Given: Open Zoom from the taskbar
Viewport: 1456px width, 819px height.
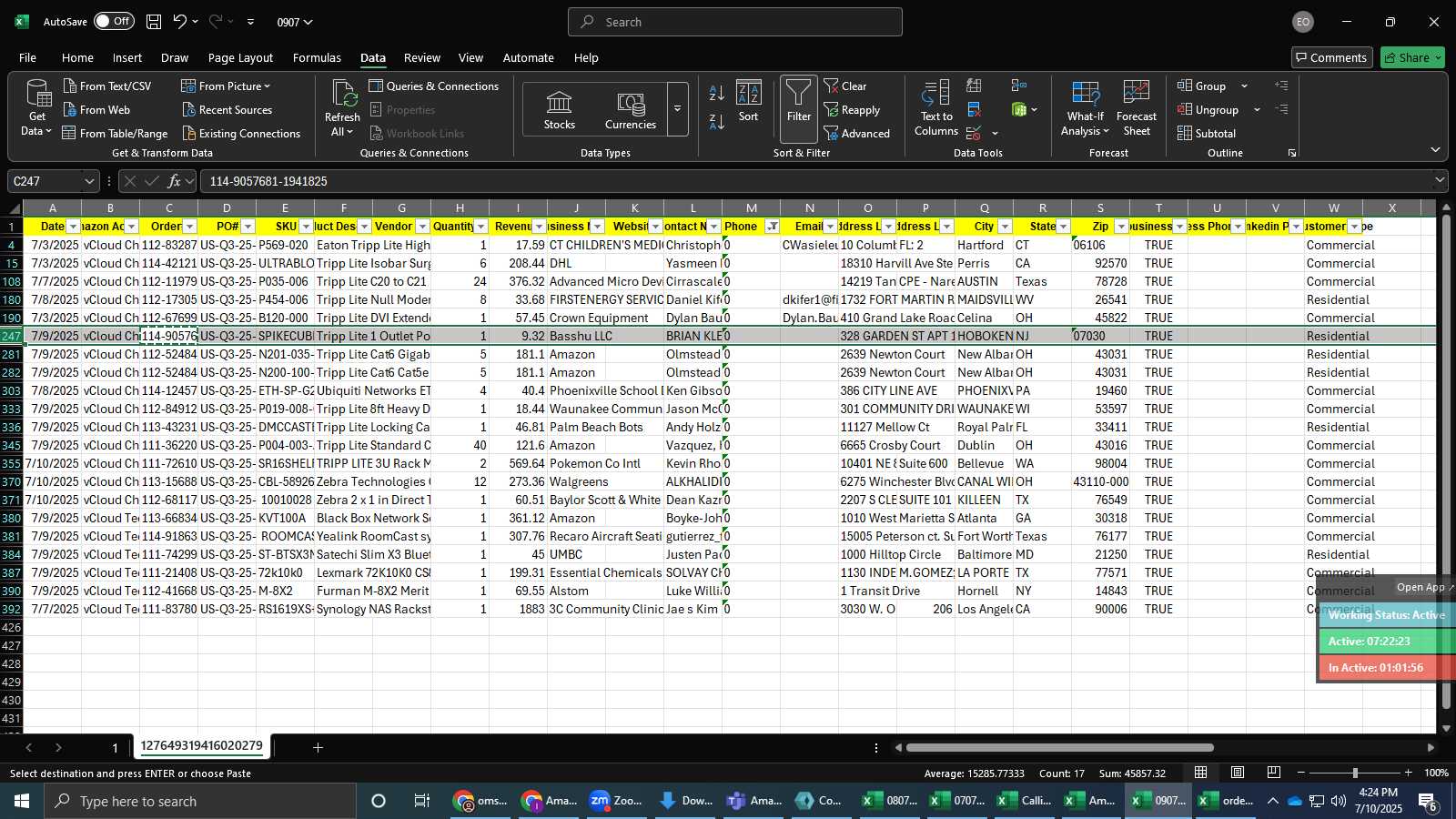Looking at the screenshot, I should pyautogui.click(x=616, y=801).
